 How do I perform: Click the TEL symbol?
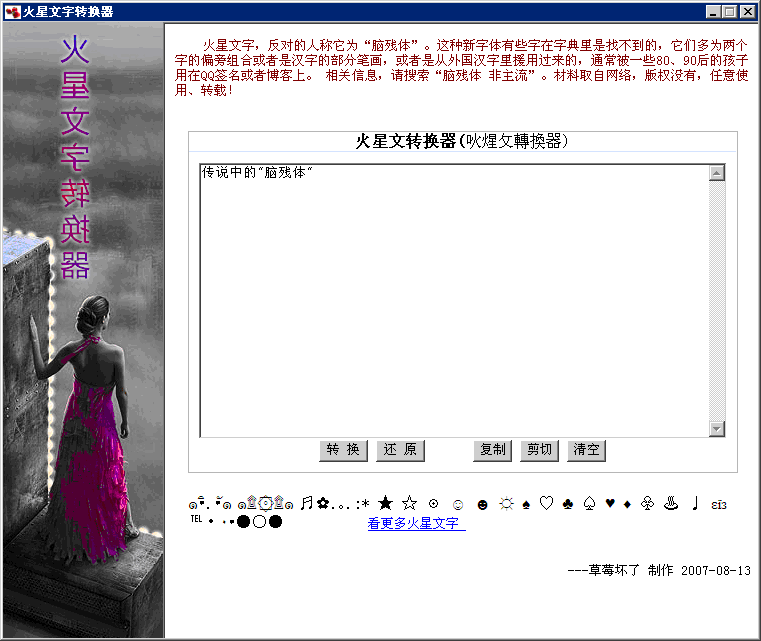coord(196,520)
